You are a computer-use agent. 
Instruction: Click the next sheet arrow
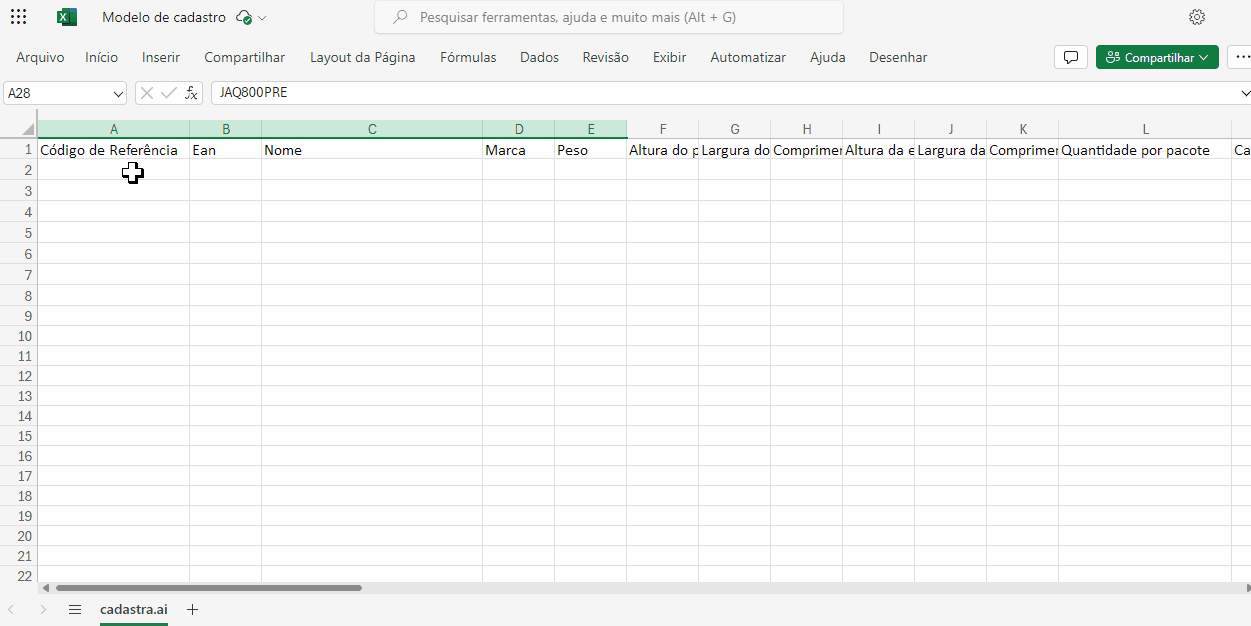click(43, 609)
